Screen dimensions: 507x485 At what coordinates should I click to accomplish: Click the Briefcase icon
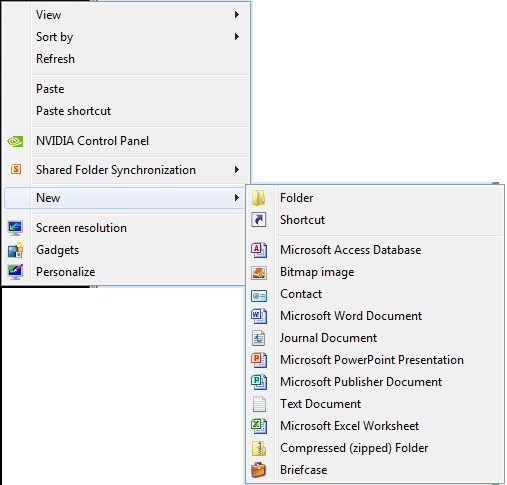[x=259, y=470]
